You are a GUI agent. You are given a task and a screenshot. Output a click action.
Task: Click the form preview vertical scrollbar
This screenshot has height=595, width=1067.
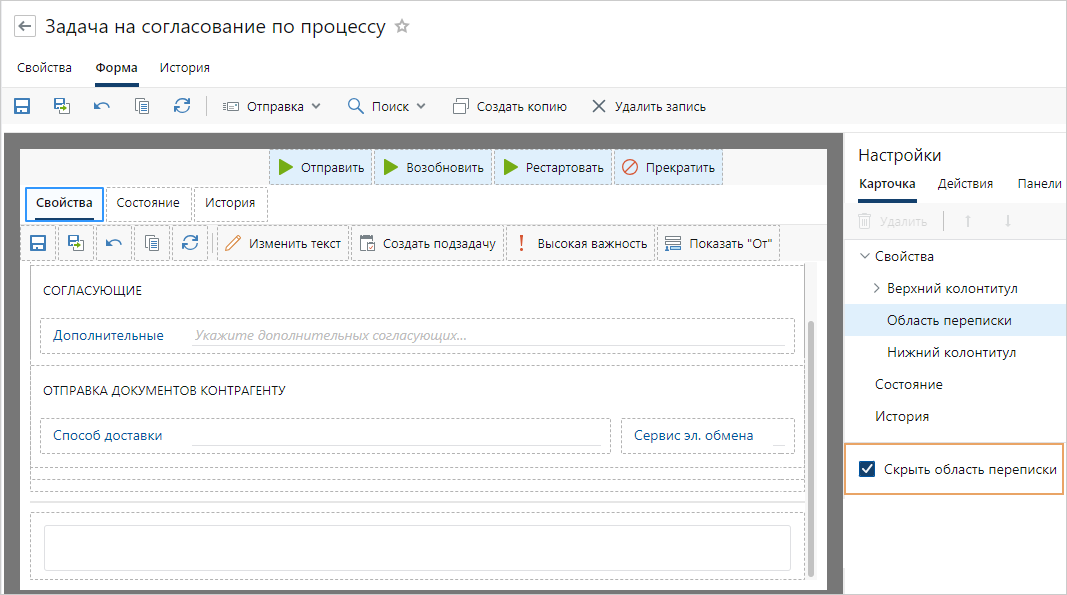coord(813,450)
